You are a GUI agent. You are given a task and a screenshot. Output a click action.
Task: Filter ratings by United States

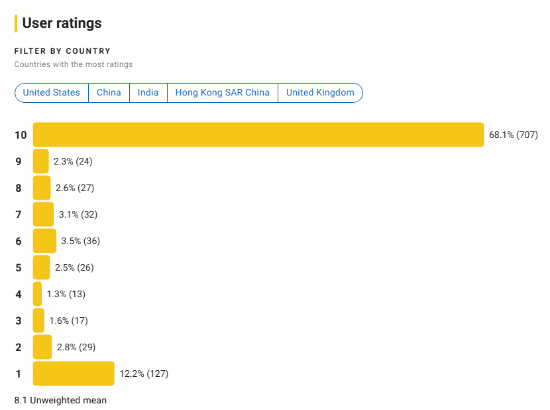pos(51,93)
